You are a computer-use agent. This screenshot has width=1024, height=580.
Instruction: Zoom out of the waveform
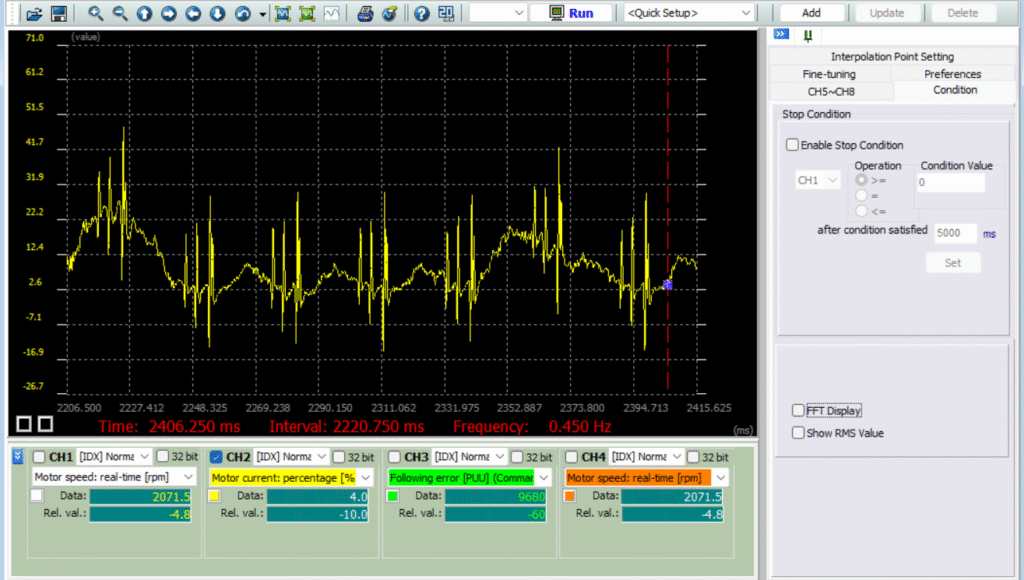click(x=120, y=13)
